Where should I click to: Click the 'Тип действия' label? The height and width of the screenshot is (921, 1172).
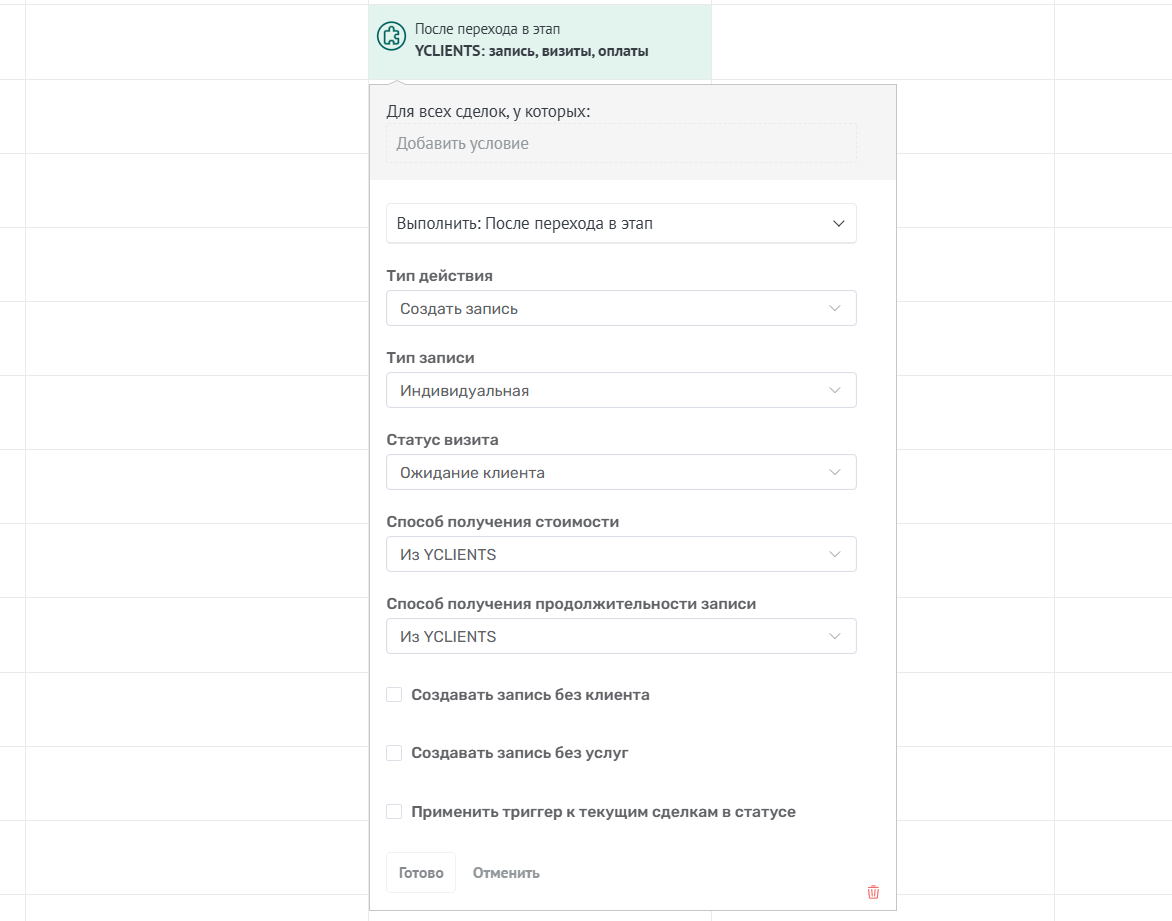440,275
